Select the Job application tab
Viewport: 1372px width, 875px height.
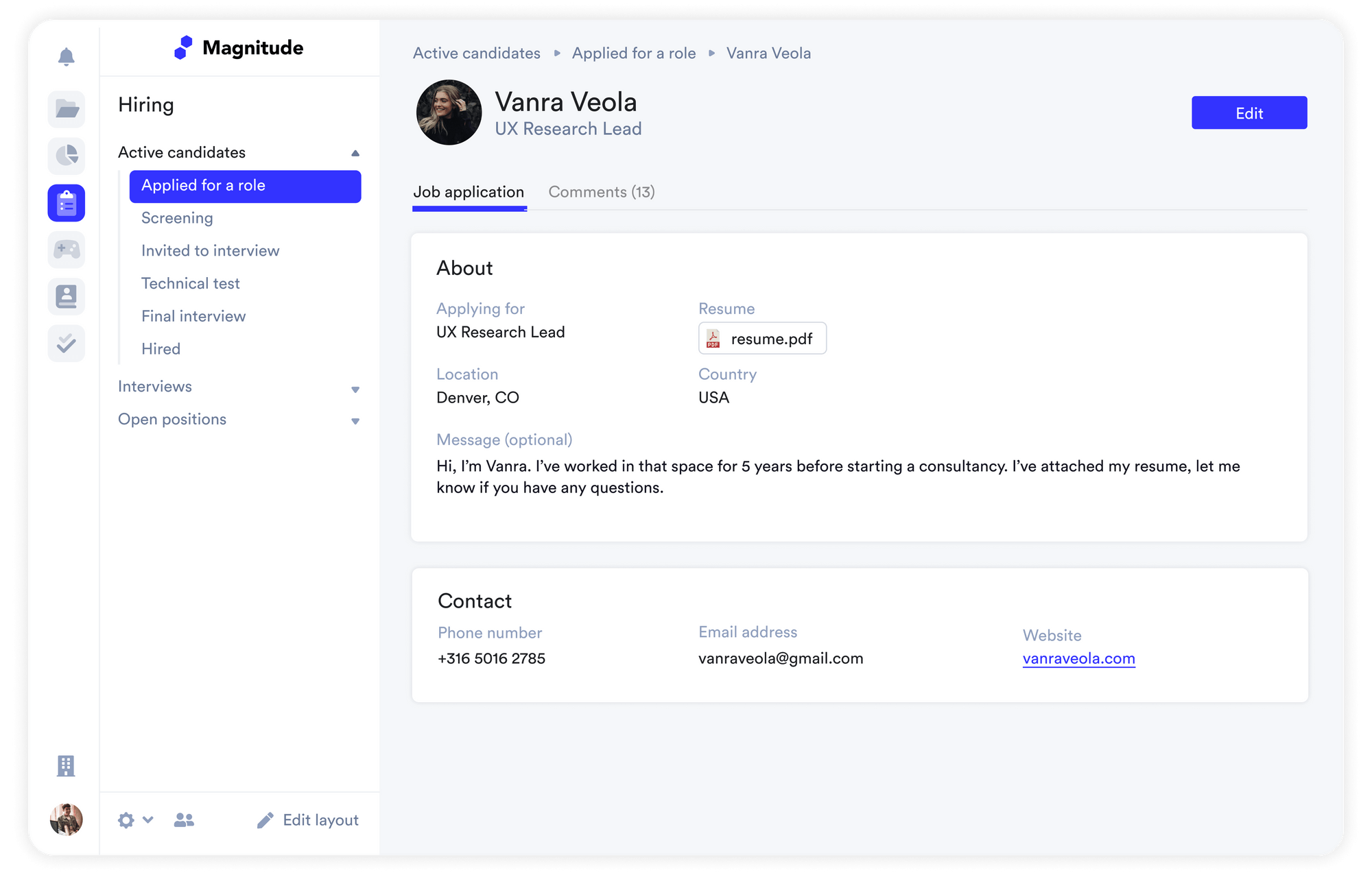click(469, 192)
